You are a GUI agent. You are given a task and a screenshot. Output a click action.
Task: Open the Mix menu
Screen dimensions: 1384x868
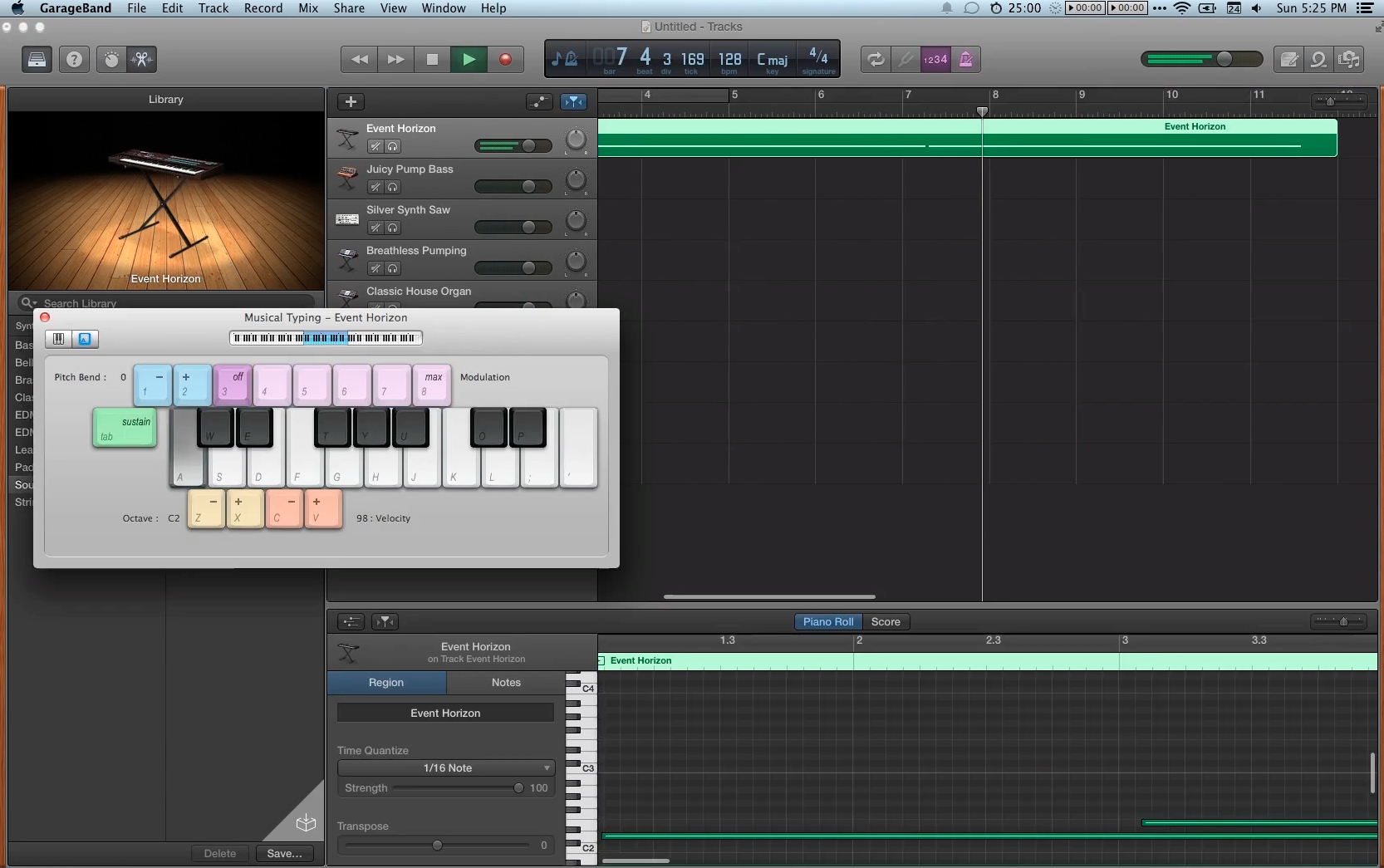tap(308, 7)
